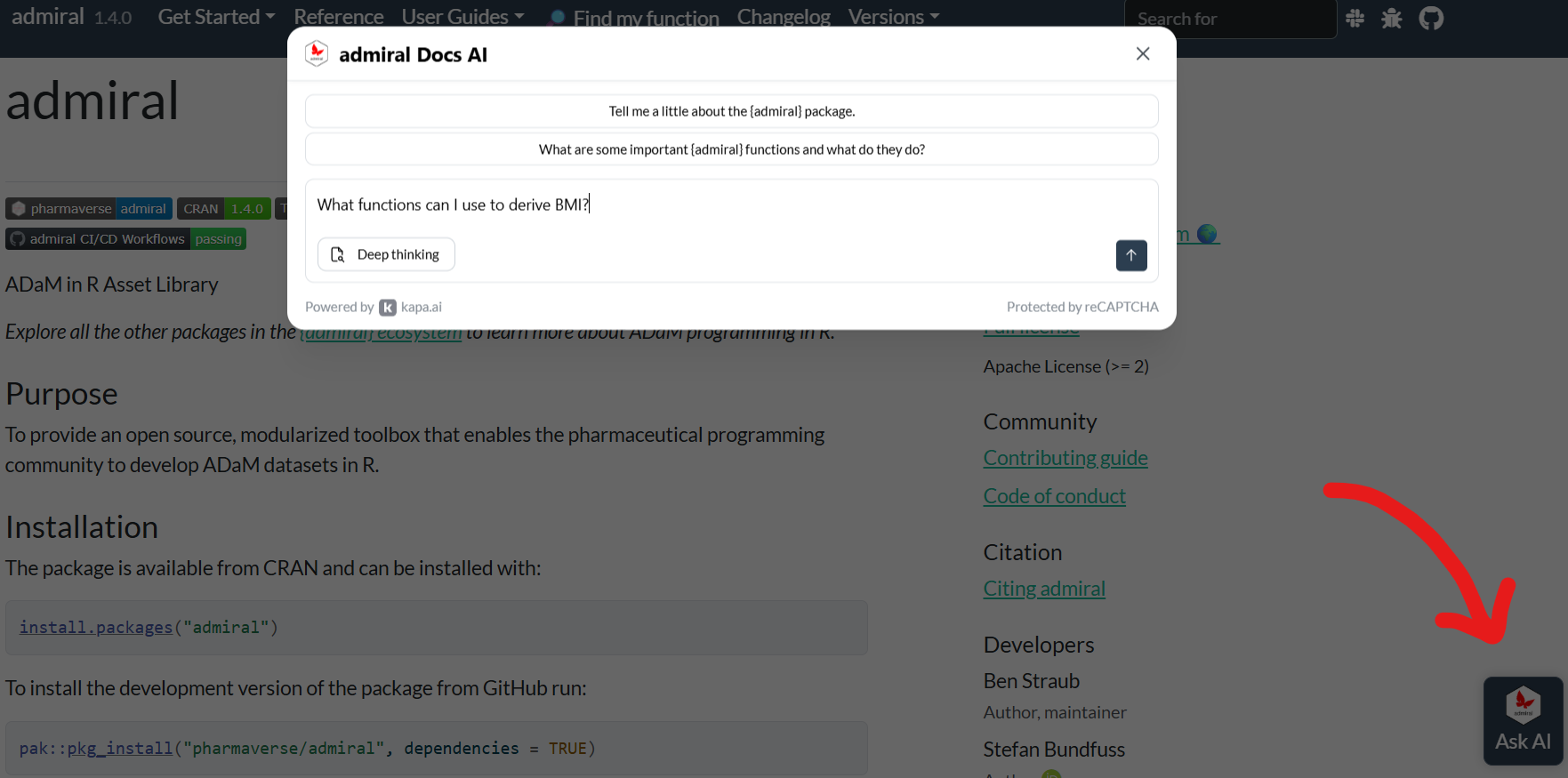Open the Versions dropdown menu
The image size is (1568, 778).
pyautogui.click(x=893, y=17)
